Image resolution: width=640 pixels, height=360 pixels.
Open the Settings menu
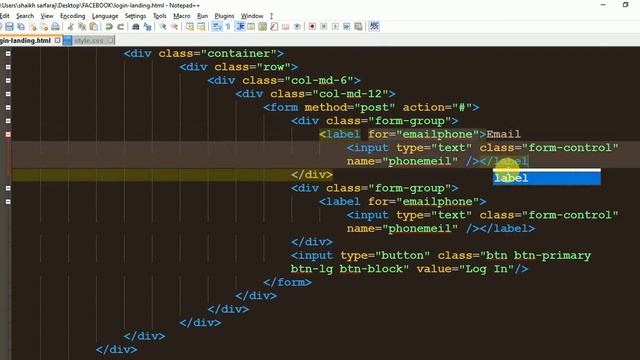[135, 16]
